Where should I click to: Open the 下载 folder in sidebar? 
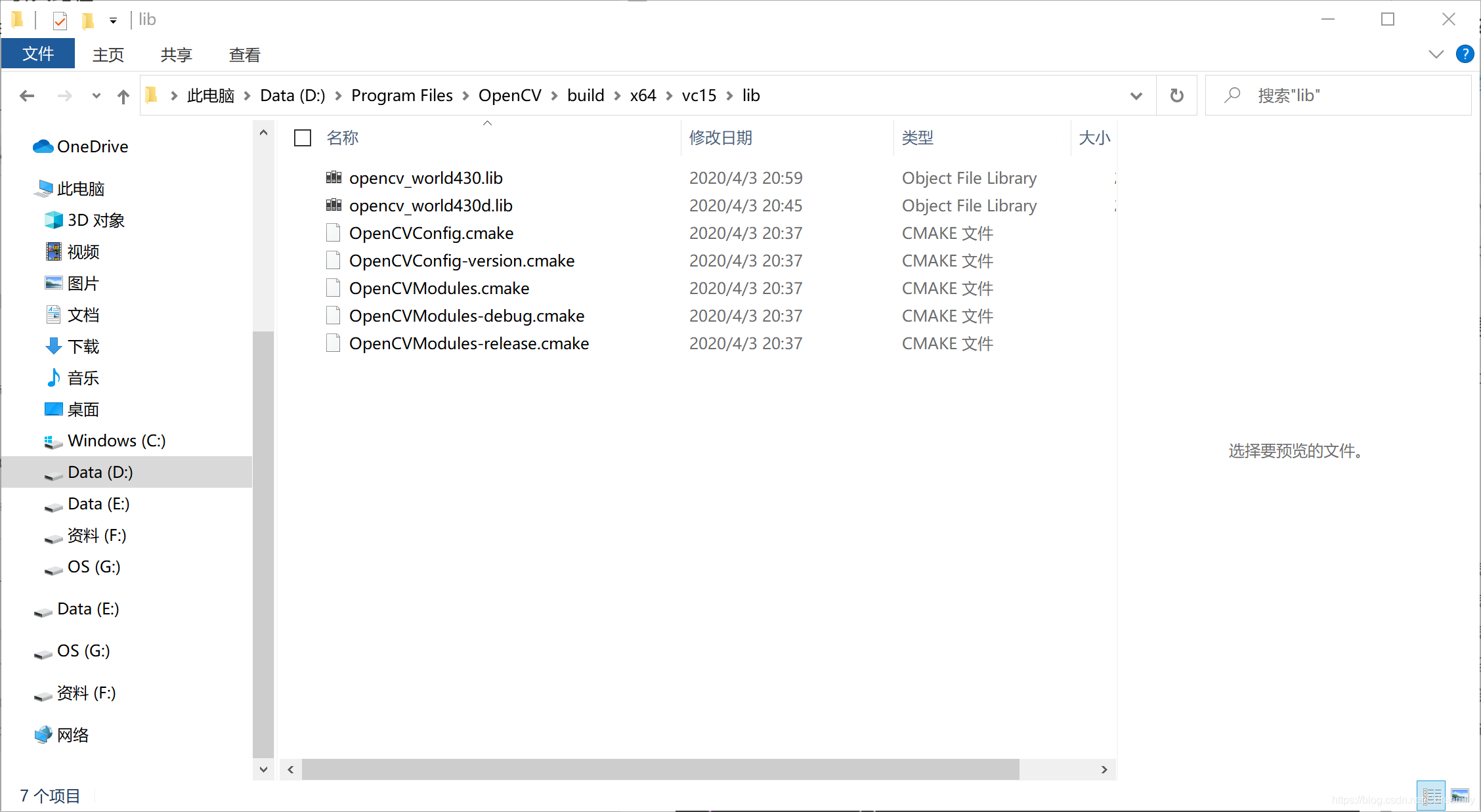(x=72, y=346)
